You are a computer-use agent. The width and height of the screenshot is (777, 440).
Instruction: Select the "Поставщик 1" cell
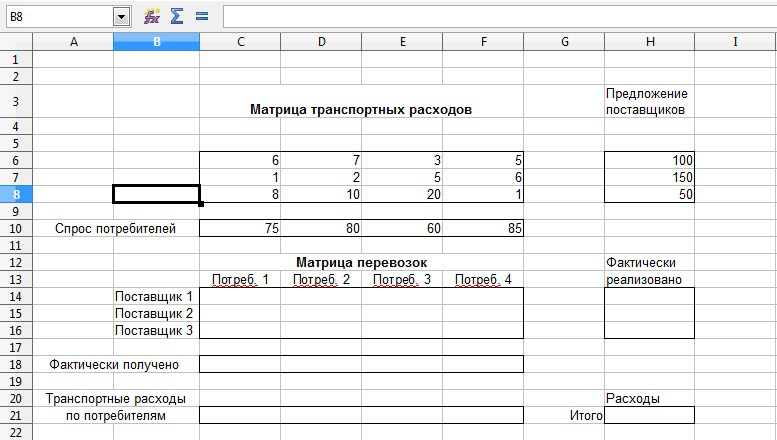156,297
